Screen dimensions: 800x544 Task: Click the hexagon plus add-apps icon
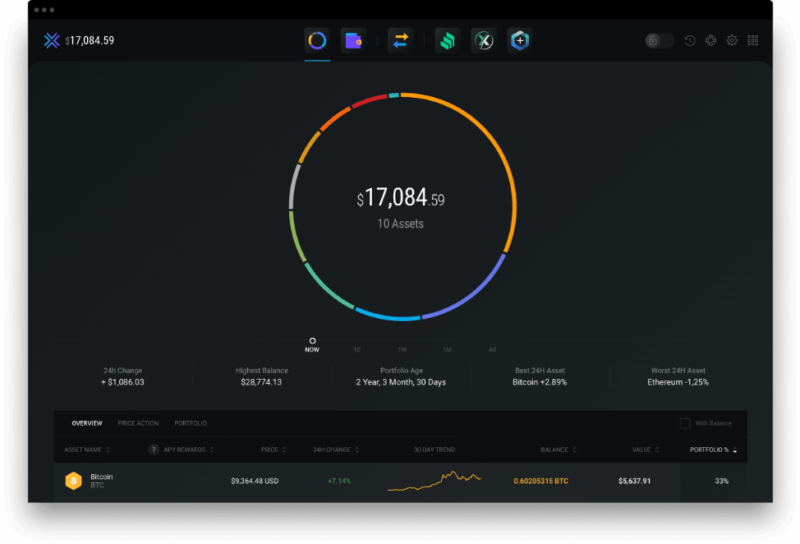pyautogui.click(x=520, y=40)
